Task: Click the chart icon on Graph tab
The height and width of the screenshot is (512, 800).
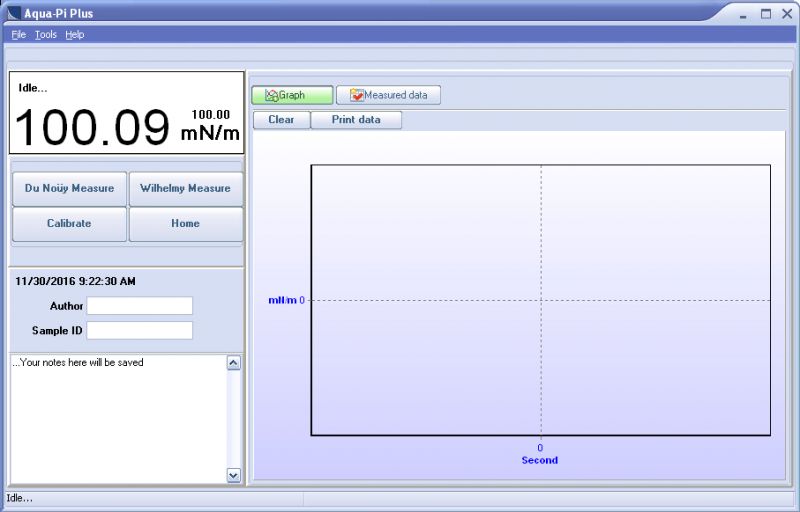Action: [271, 95]
